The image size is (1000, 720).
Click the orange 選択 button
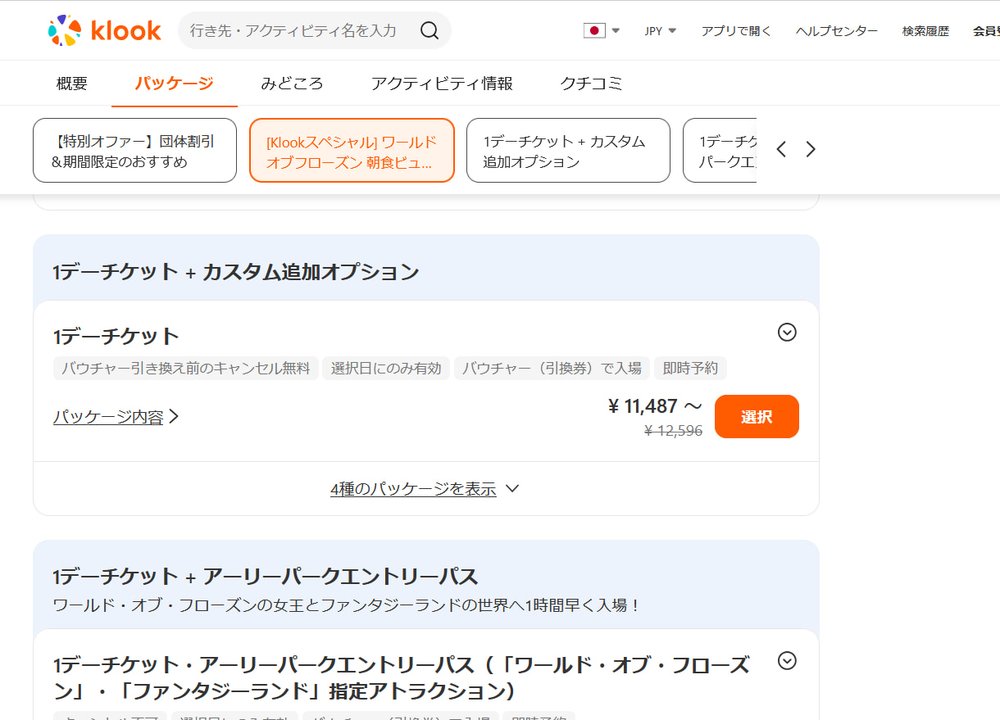756,416
